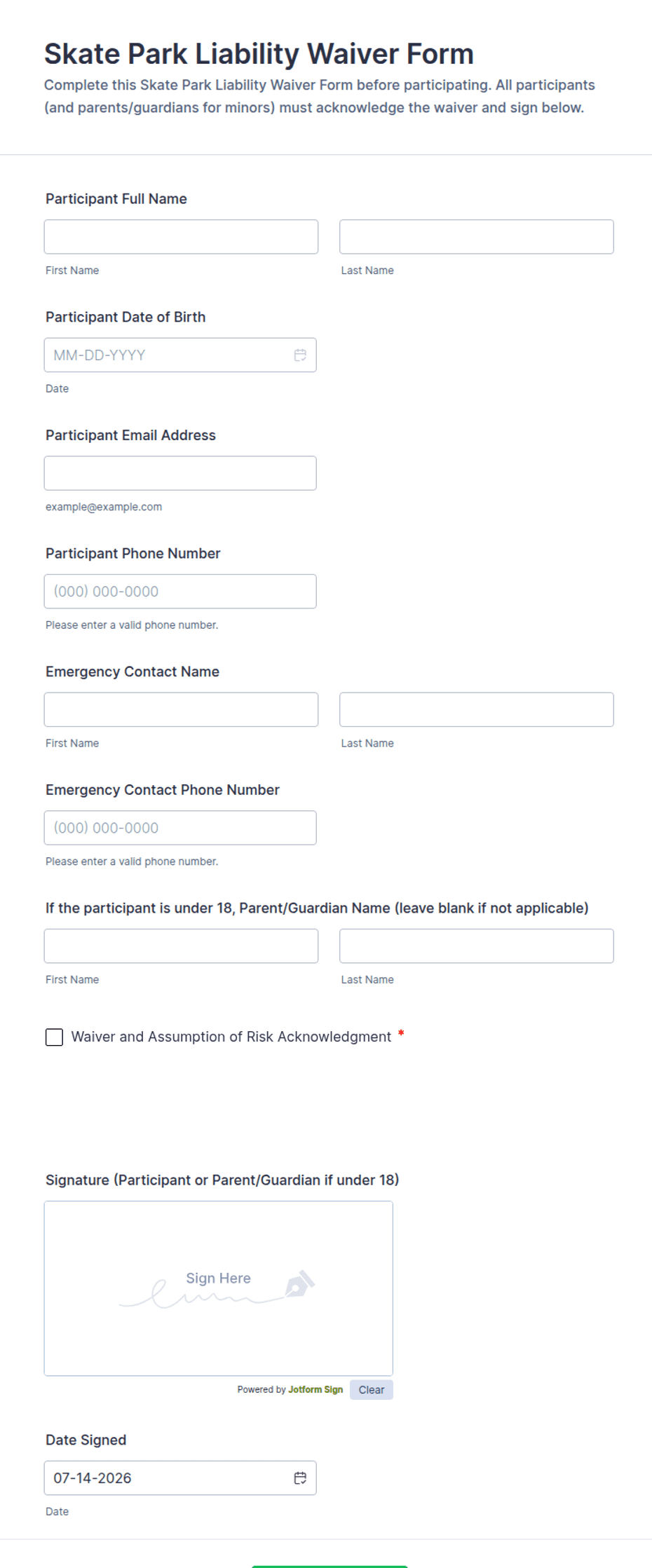Screen dimensions: 652x1568
Task: Open calendar picker for Date Signed
Action: (x=300, y=1478)
